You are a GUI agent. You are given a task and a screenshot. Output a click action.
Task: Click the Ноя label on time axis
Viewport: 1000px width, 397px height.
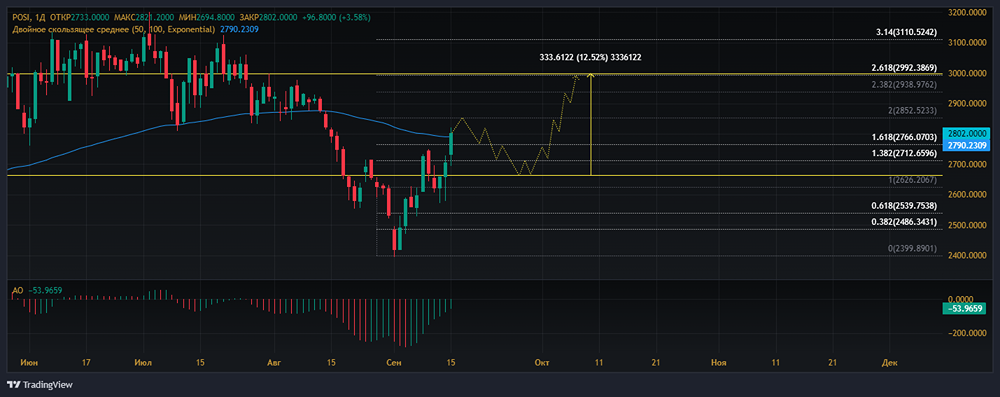click(x=719, y=362)
